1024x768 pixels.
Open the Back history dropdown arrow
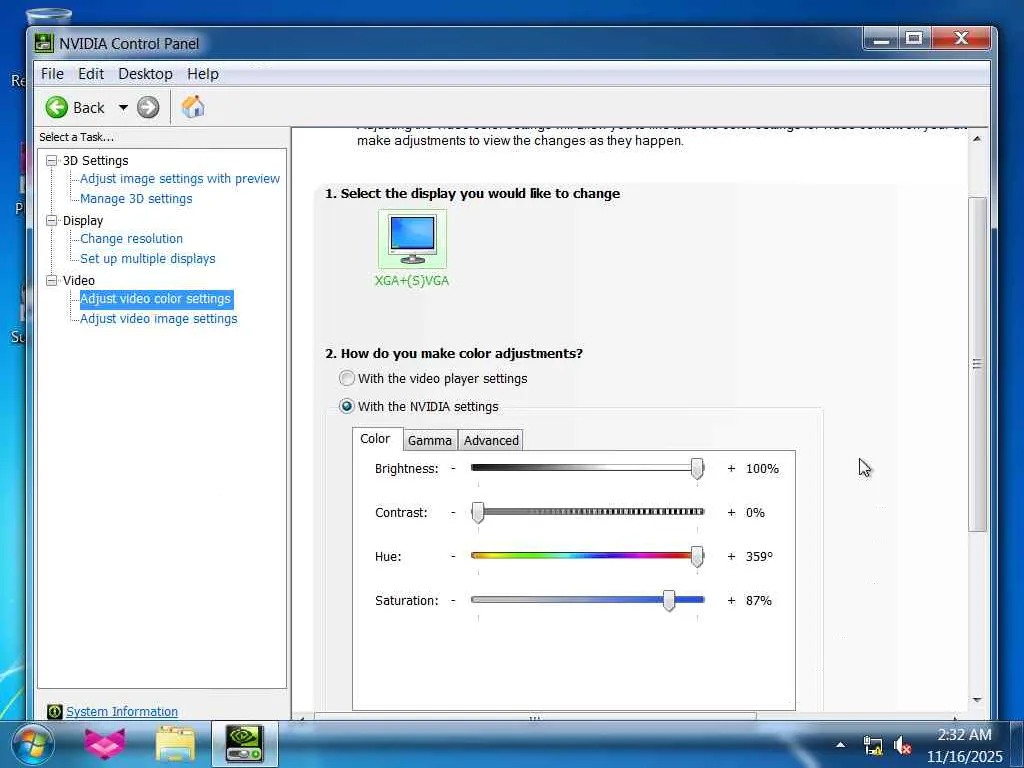[x=123, y=107]
